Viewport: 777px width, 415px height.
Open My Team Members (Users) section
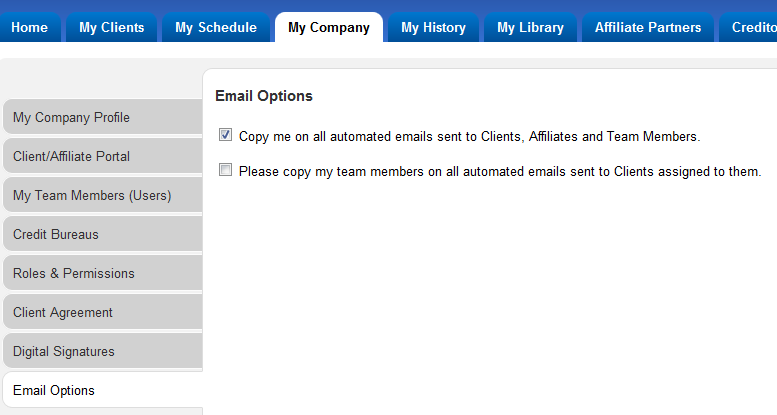point(103,195)
